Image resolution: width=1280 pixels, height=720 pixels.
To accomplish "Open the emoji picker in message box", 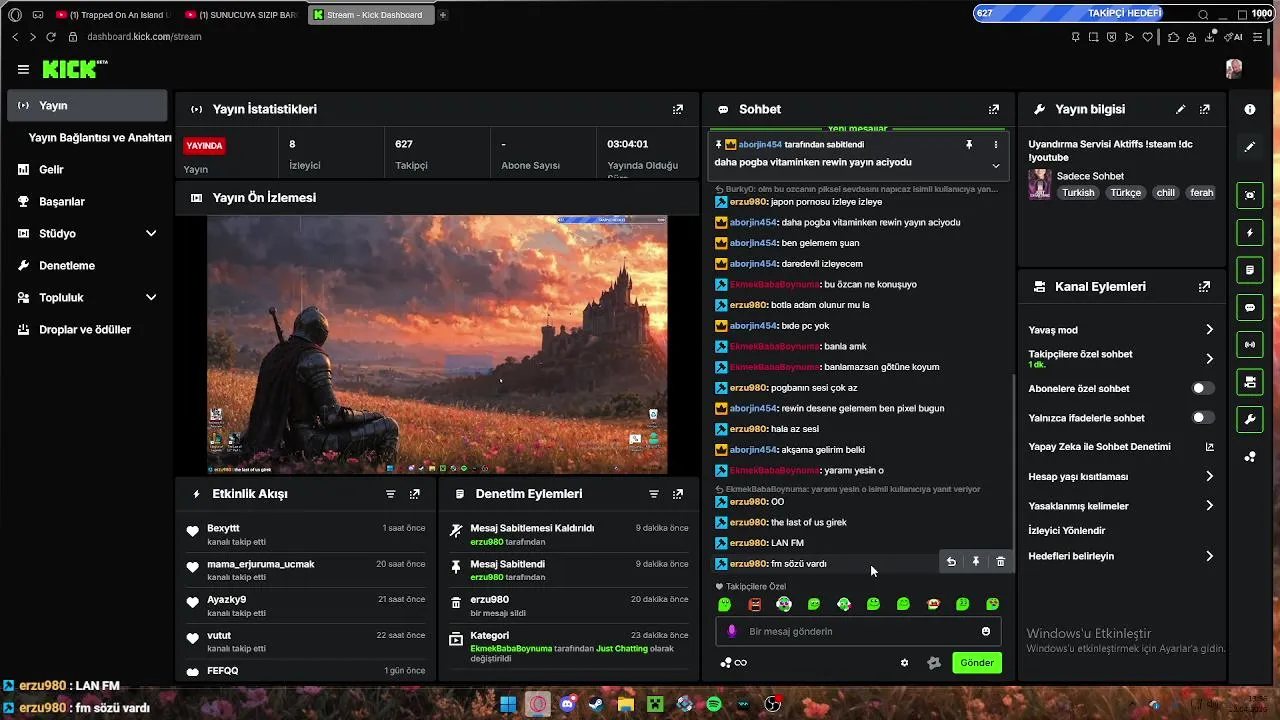I will point(986,631).
